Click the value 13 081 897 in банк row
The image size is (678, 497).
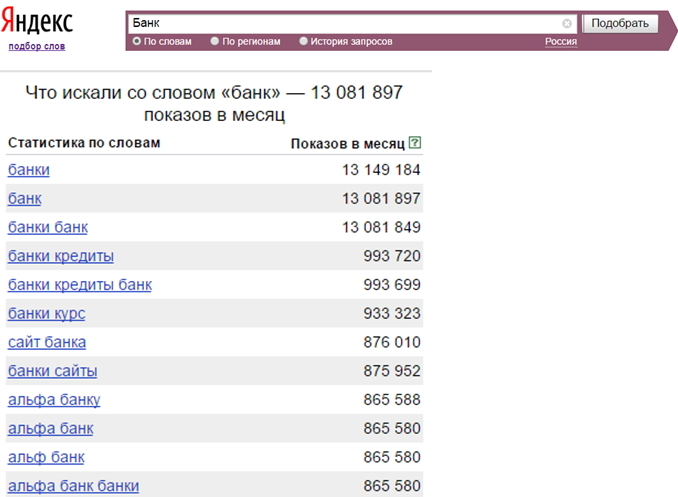[x=381, y=199]
